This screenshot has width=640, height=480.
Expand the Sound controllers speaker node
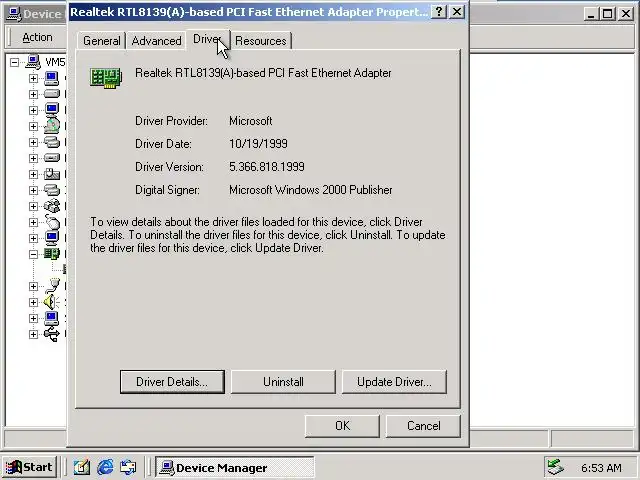coord(33,302)
